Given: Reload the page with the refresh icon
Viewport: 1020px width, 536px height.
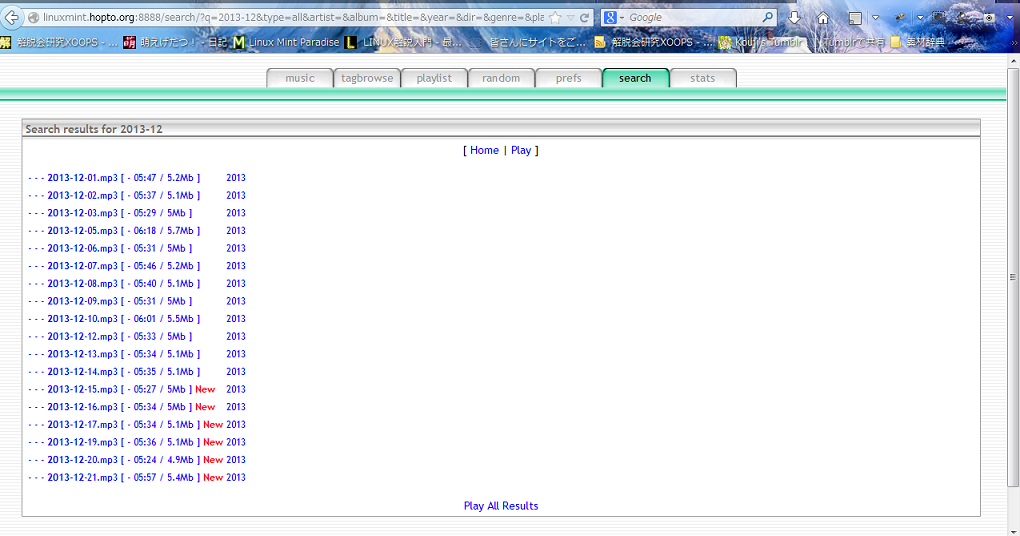Looking at the screenshot, I should [584, 18].
